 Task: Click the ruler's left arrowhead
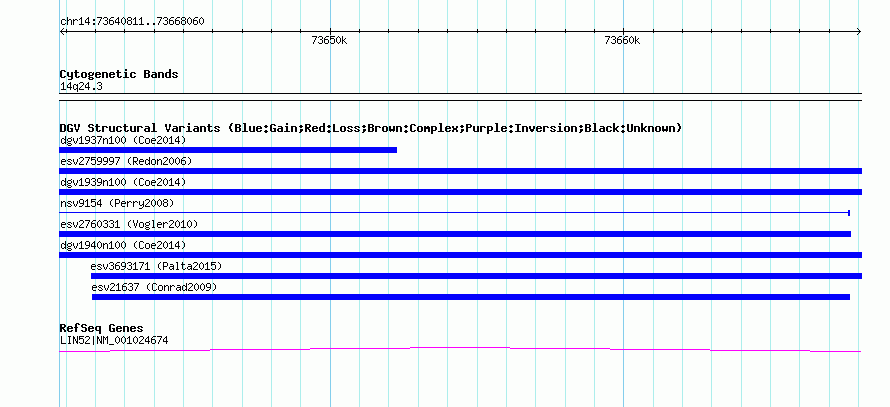click(62, 32)
